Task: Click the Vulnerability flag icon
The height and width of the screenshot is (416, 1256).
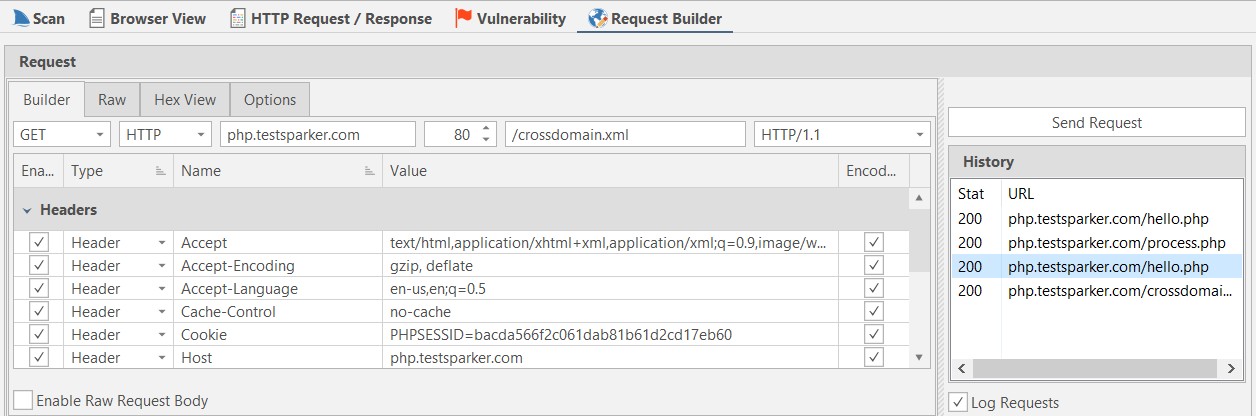Action: pyautogui.click(x=463, y=18)
